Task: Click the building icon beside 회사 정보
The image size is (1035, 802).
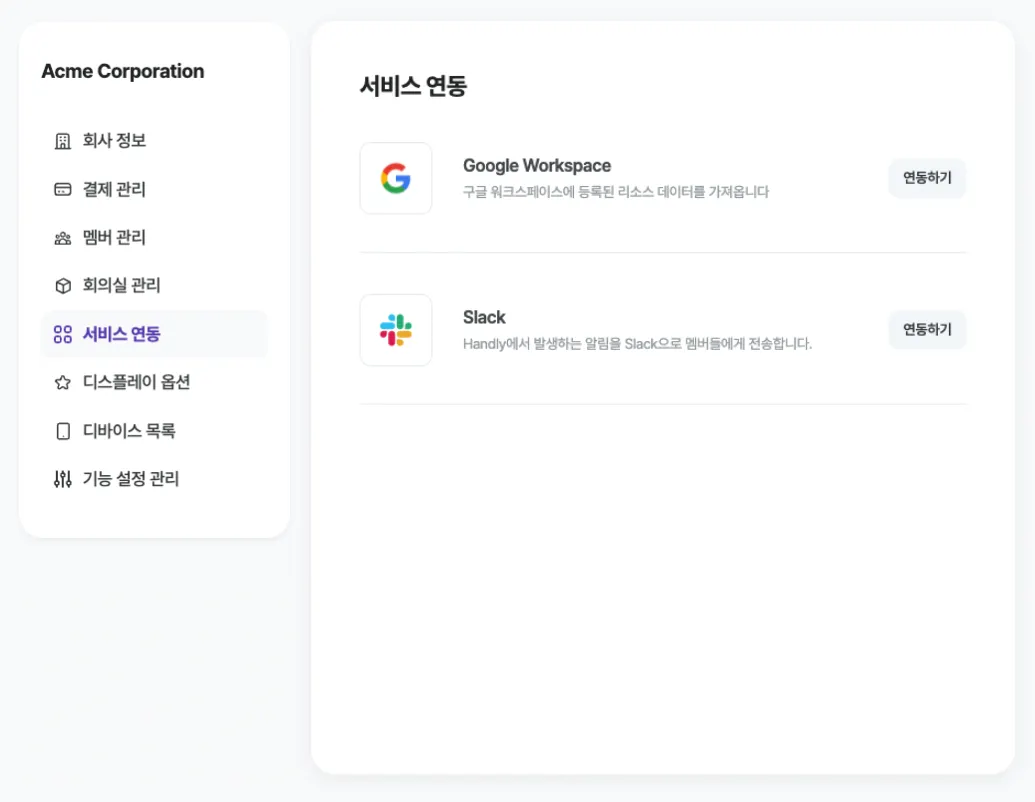Action: pyautogui.click(x=63, y=141)
